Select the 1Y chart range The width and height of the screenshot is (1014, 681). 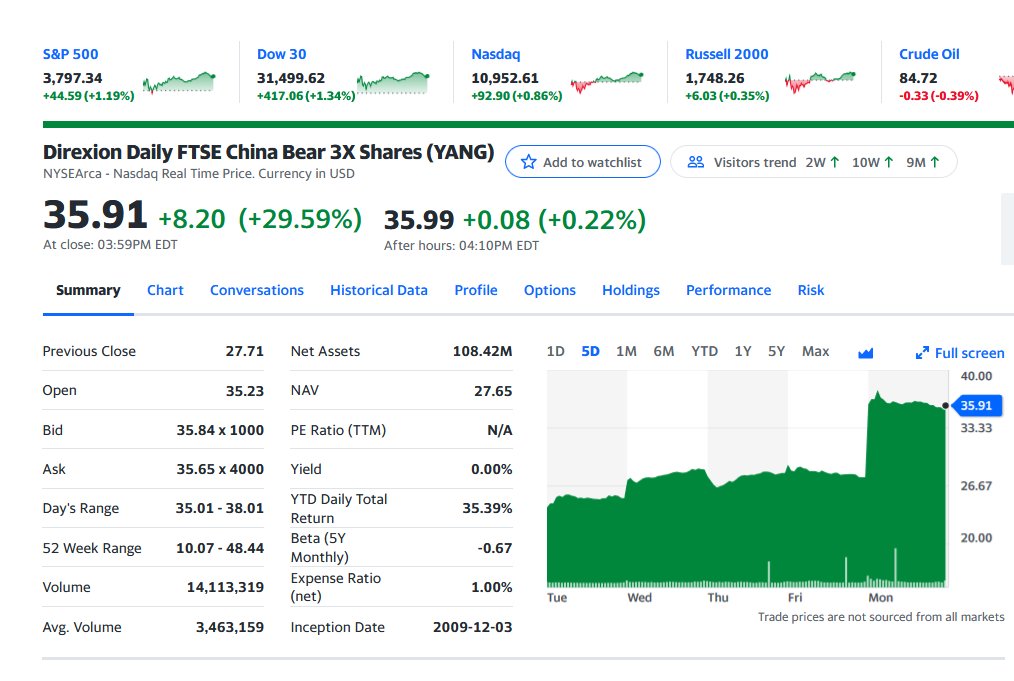click(743, 351)
